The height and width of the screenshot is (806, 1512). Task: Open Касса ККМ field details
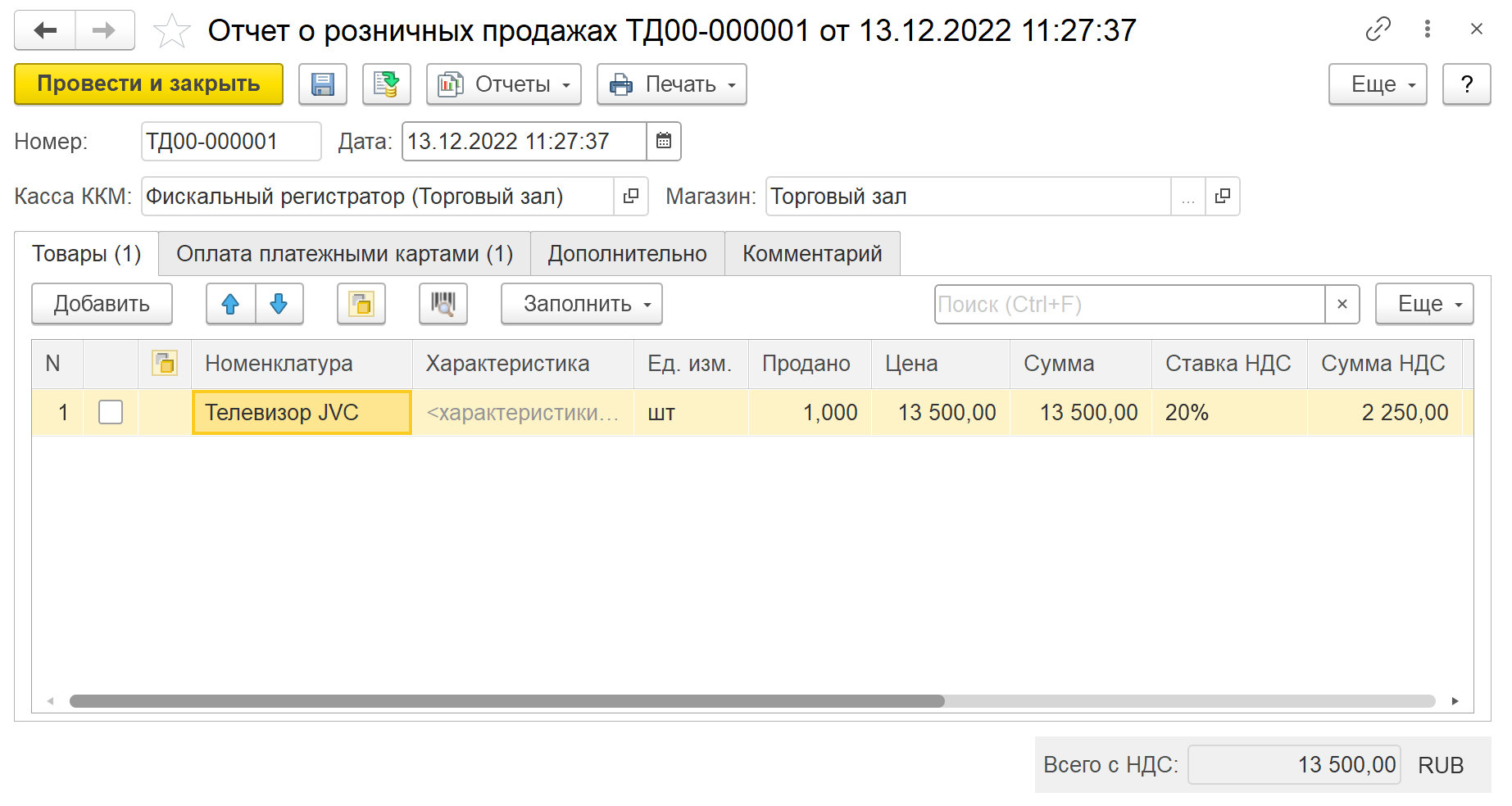coord(630,197)
